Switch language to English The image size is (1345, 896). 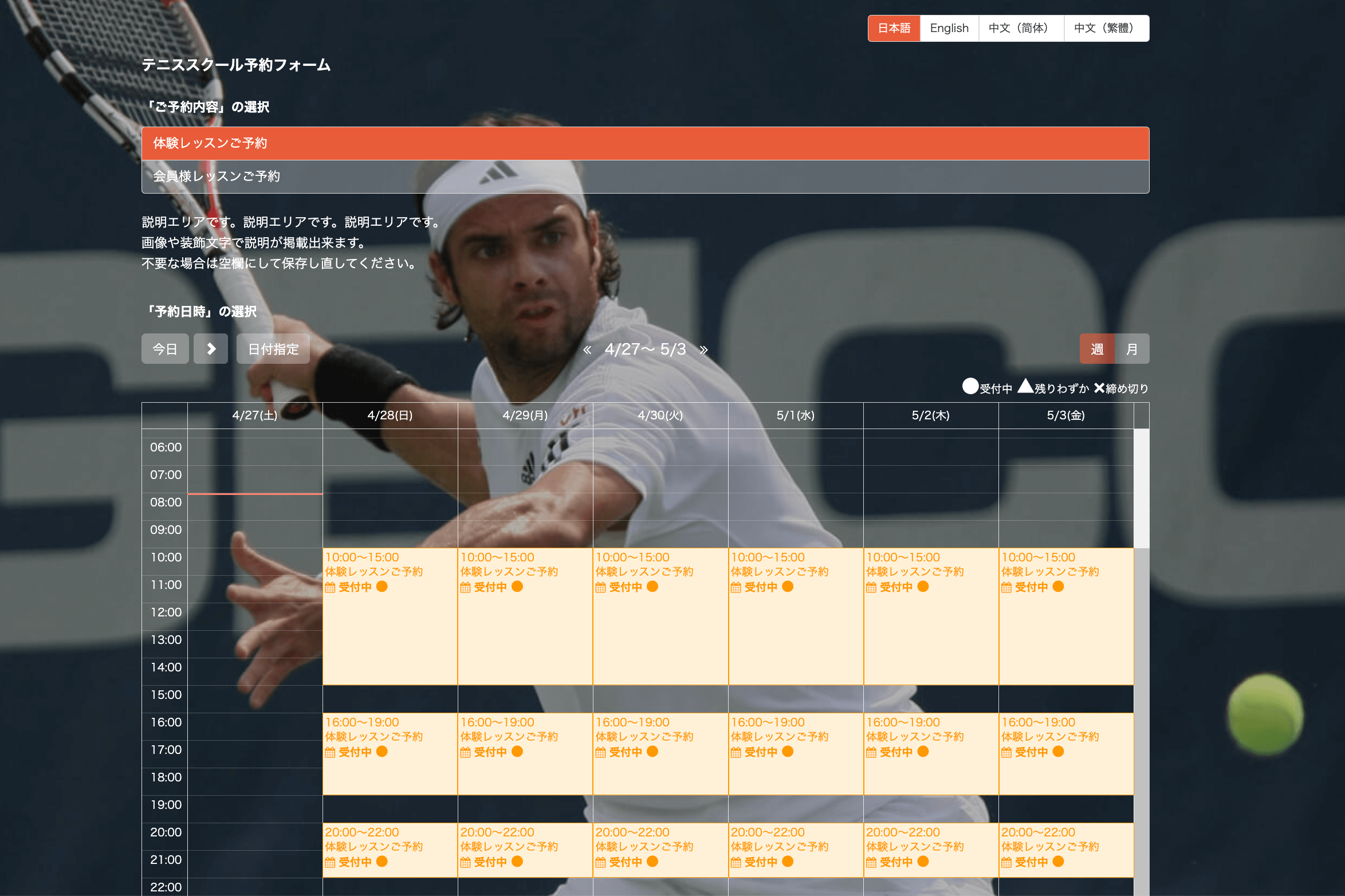pos(949,28)
